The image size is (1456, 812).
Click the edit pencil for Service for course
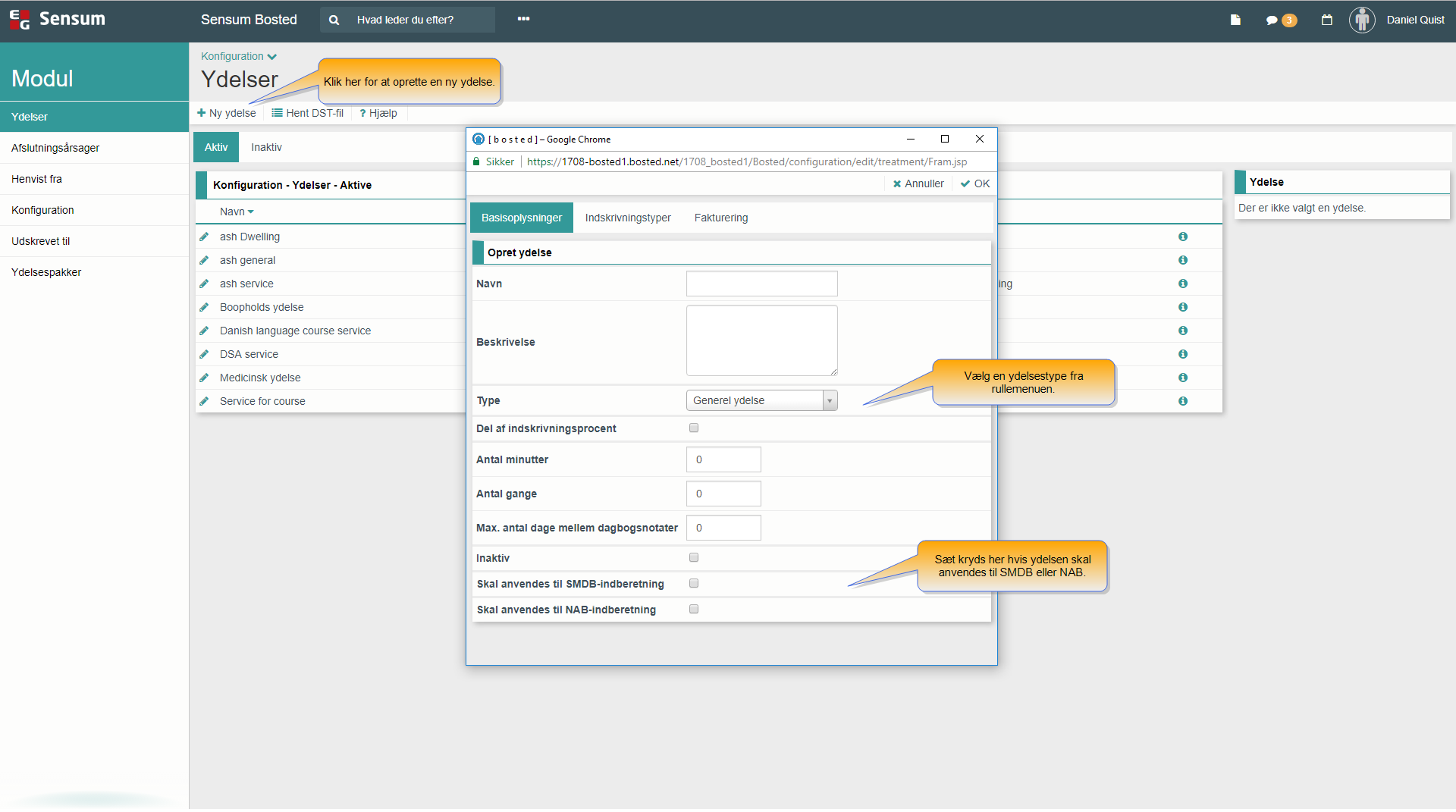pos(204,401)
